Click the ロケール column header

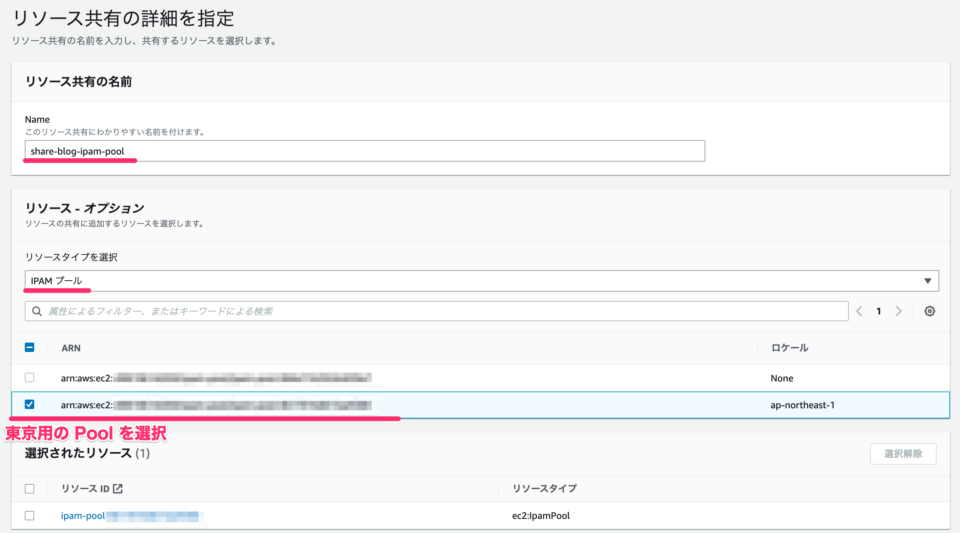[789, 348]
